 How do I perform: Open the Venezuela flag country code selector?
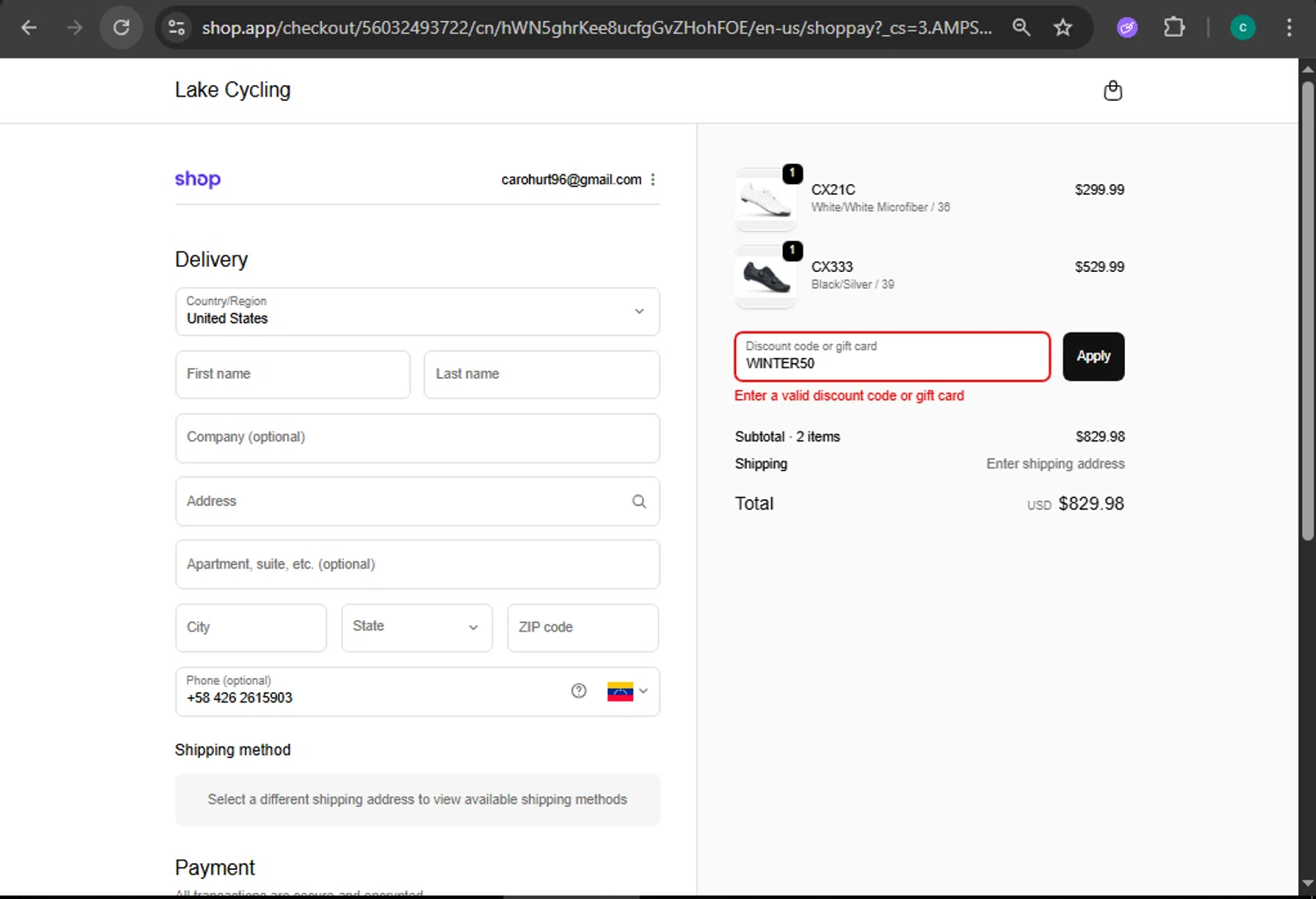[627, 691]
